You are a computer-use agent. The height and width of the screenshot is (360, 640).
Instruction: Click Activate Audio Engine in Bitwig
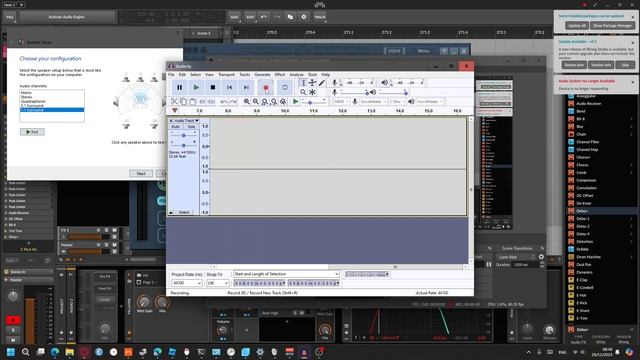pos(67,17)
